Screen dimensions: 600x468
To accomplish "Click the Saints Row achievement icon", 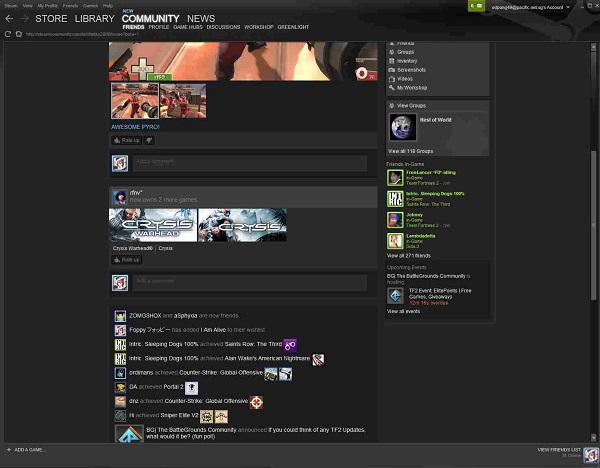I will click(x=290, y=346).
